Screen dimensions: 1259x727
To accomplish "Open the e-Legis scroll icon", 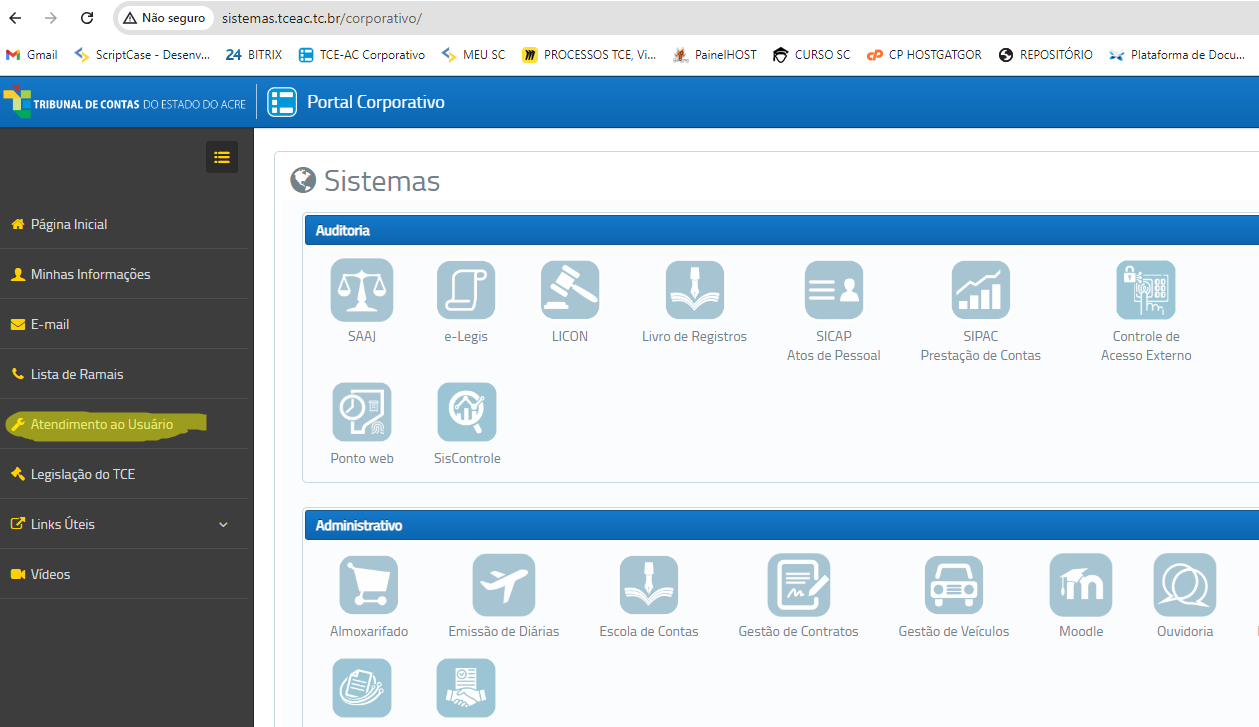I will pyautogui.click(x=466, y=290).
